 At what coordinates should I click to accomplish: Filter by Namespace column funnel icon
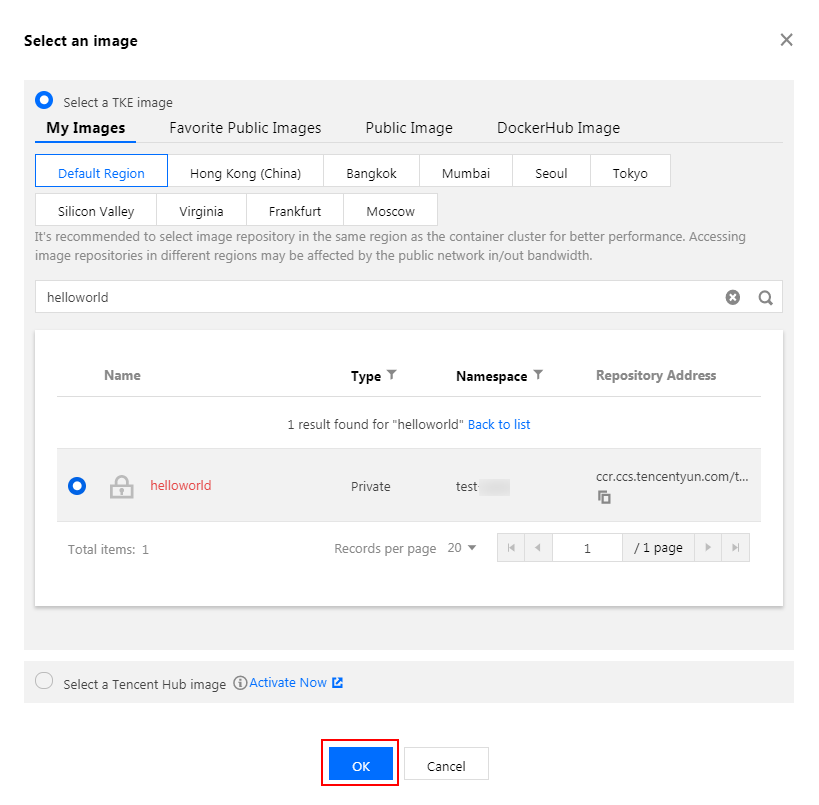(538, 375)
